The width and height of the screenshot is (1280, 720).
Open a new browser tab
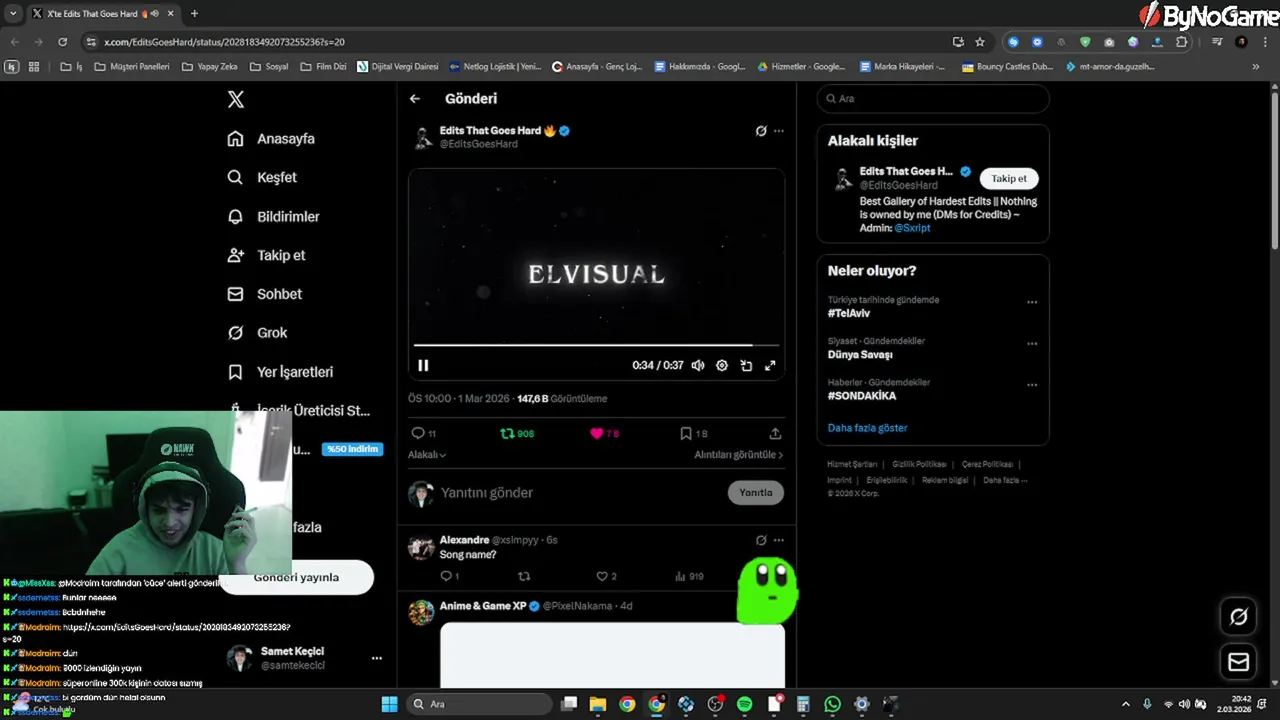[194, 13]
